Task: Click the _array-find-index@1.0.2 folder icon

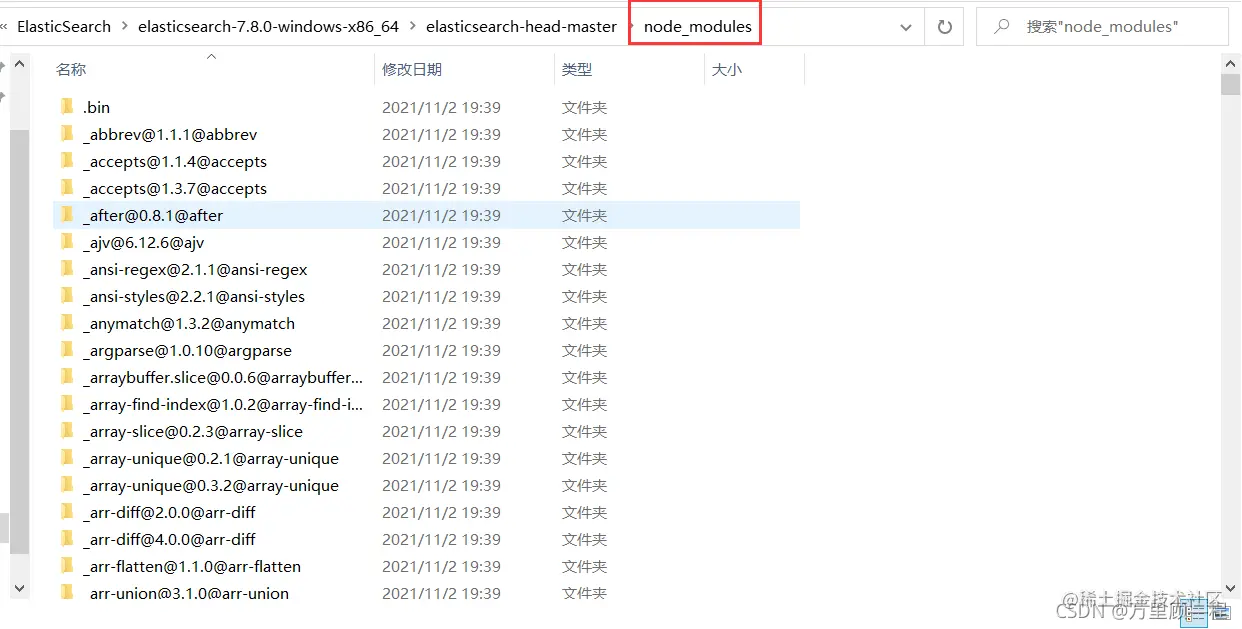Action: [67, 404]
